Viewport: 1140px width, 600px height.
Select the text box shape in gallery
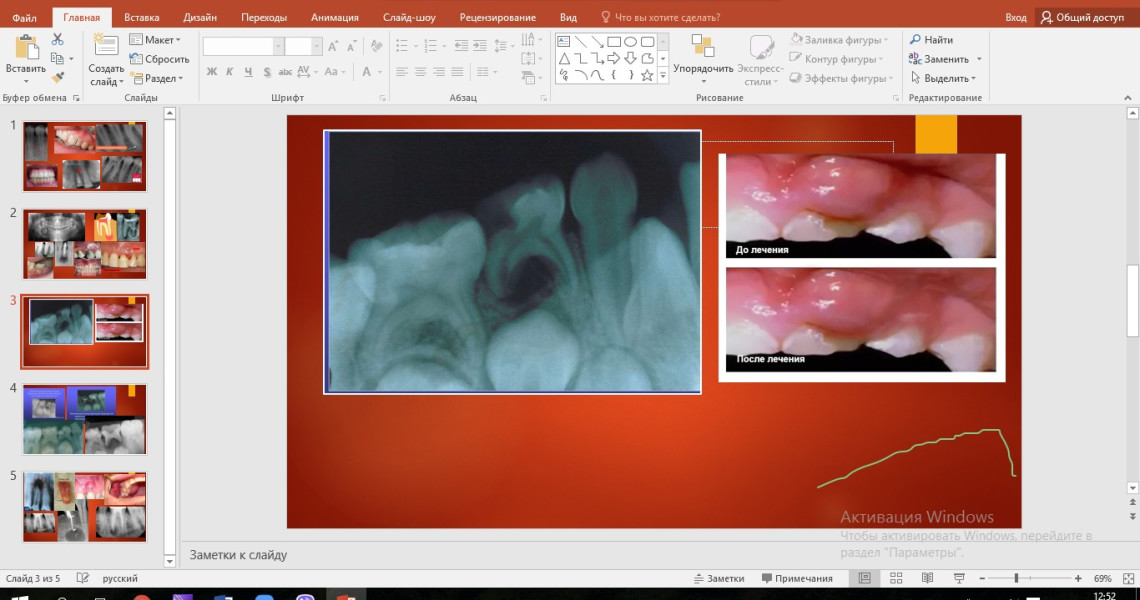click(563, 41)
